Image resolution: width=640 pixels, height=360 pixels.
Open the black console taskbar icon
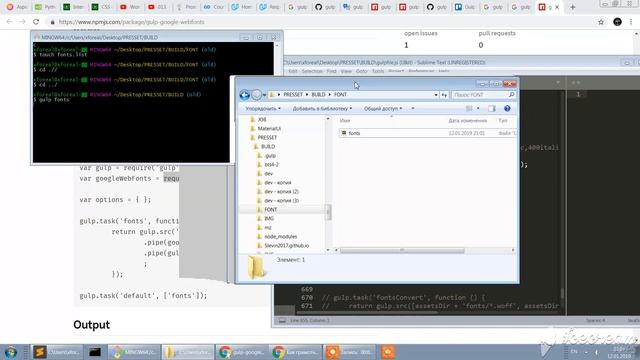point(95,352)
